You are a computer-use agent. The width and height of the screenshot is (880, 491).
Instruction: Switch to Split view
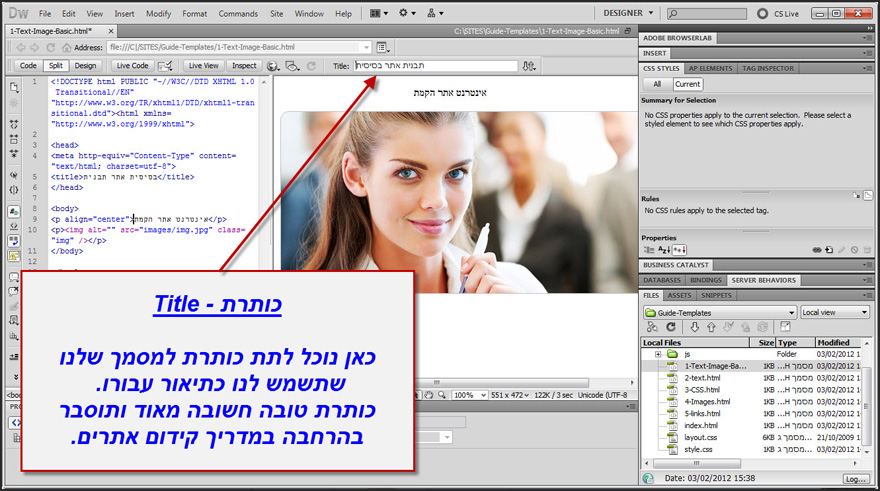tap(56, 66)
